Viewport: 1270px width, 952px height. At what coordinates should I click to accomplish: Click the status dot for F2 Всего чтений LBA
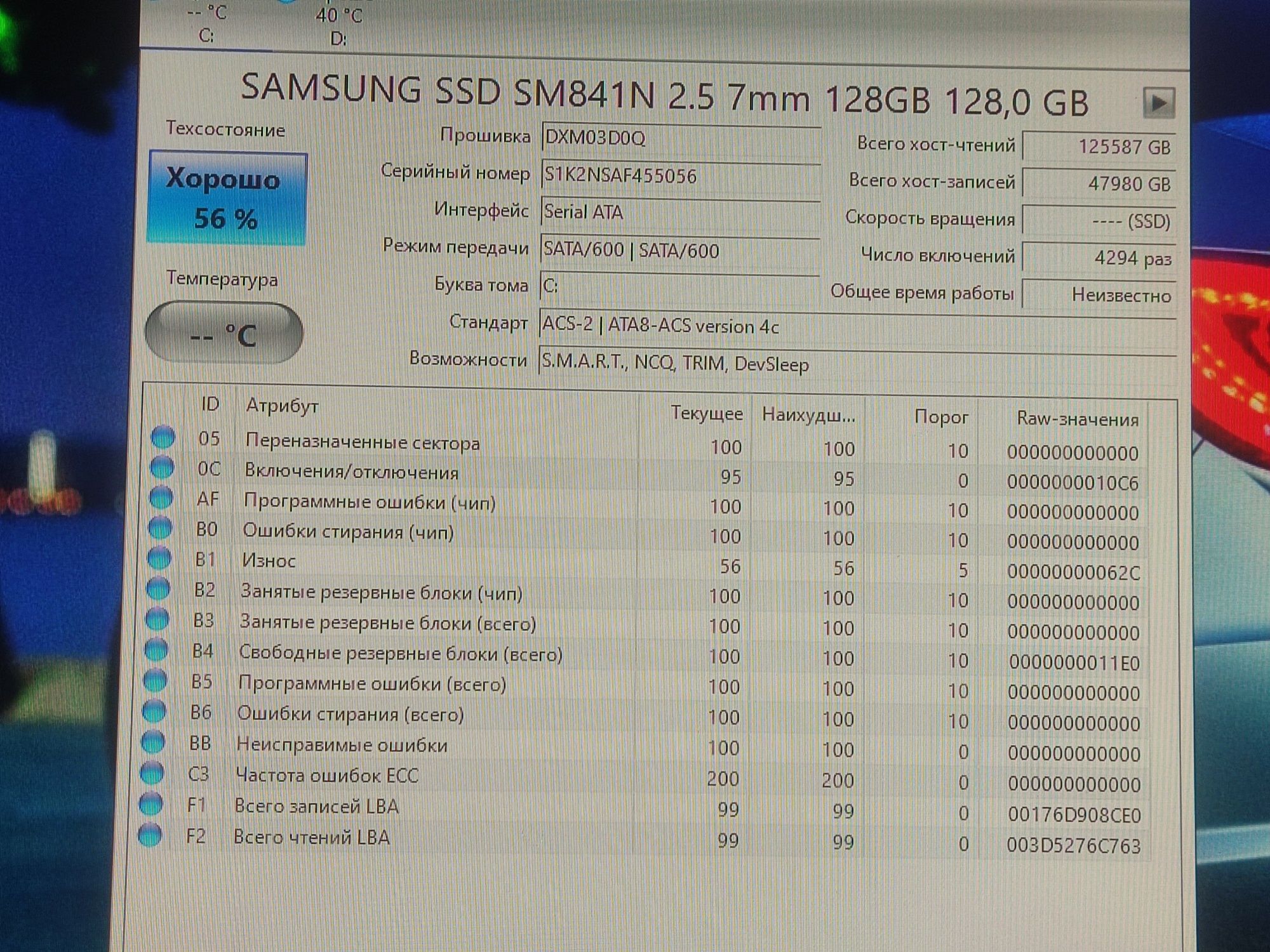(150, 835)
